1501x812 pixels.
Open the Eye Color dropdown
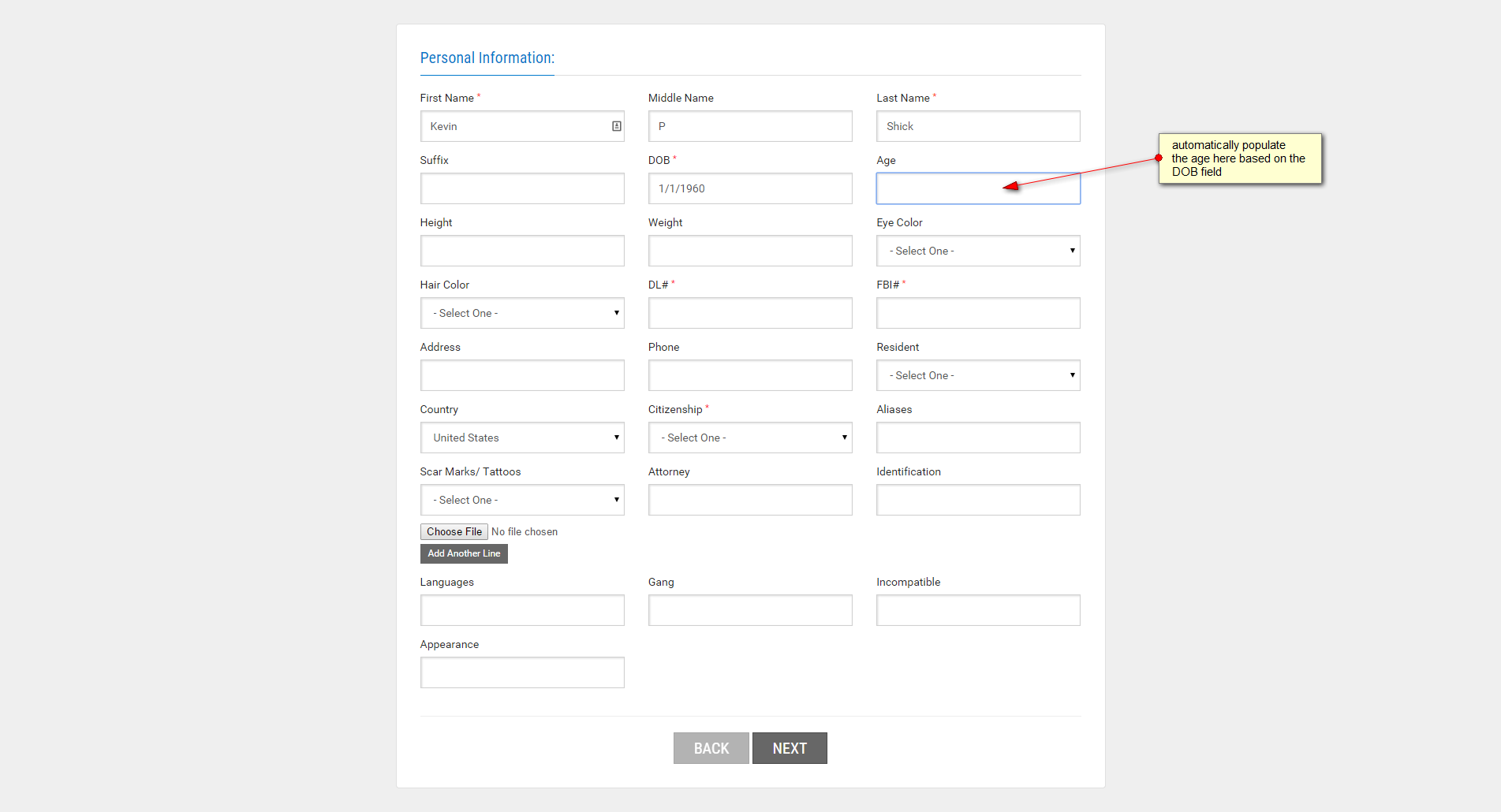(978, 251)
